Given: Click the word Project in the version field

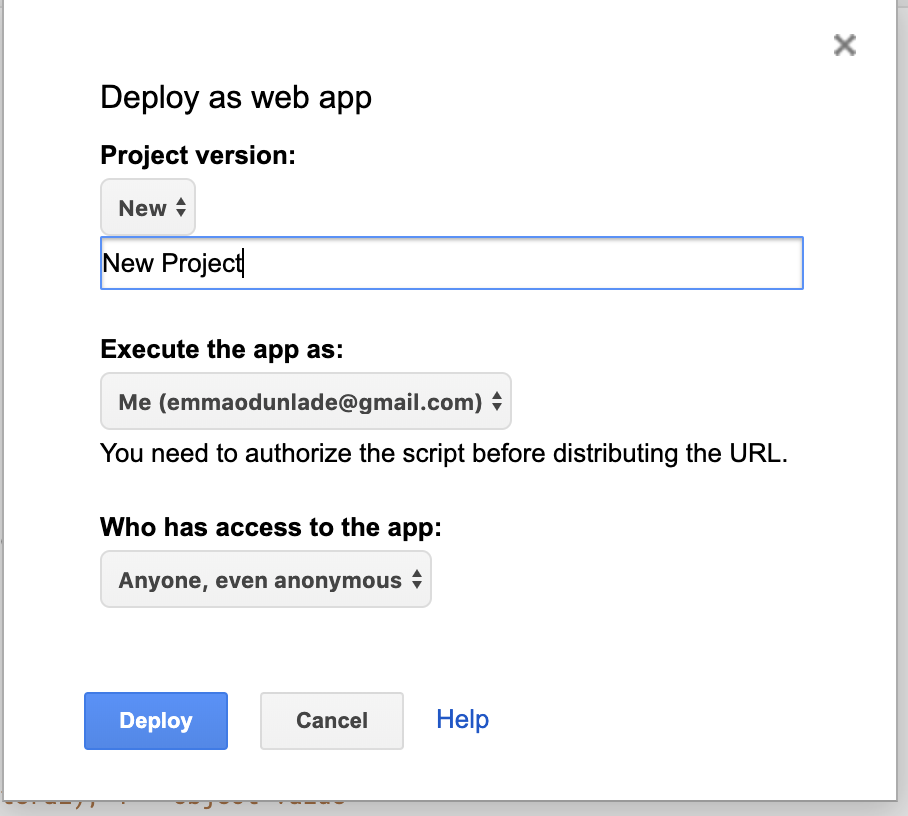Looking at the screenshot, I should 202,264.
